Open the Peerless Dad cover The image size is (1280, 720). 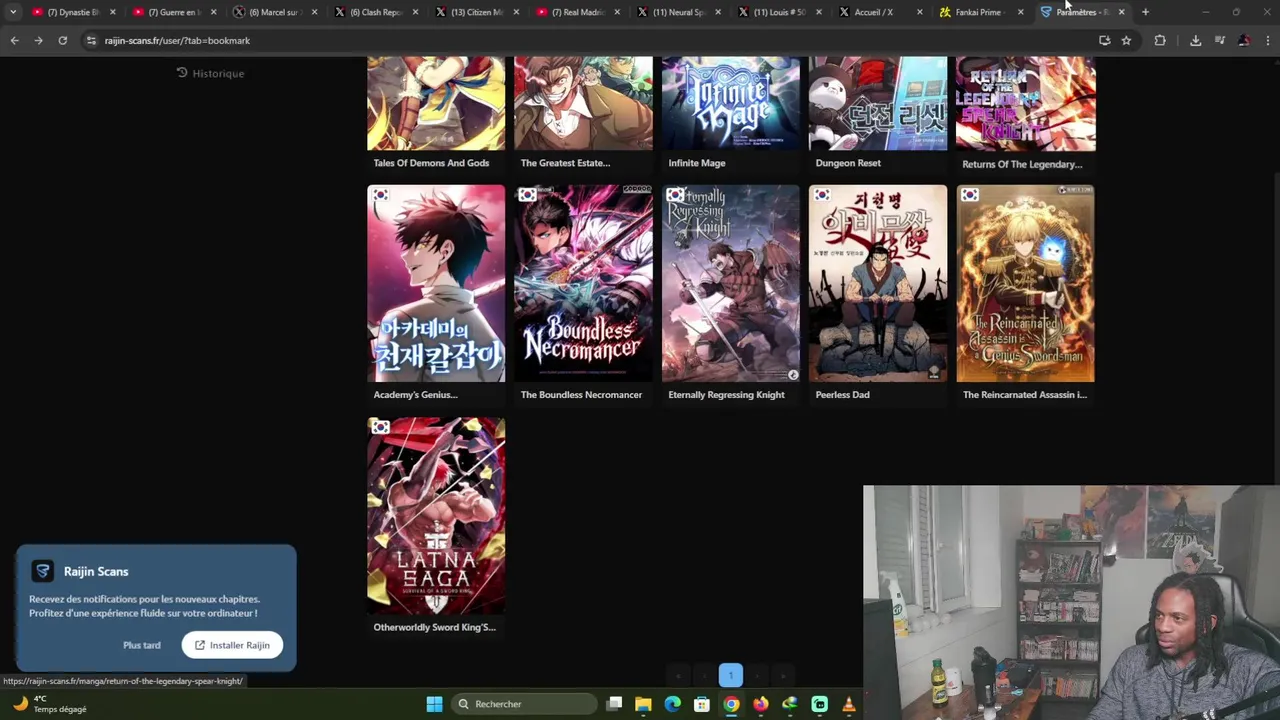tap(878, 283)
